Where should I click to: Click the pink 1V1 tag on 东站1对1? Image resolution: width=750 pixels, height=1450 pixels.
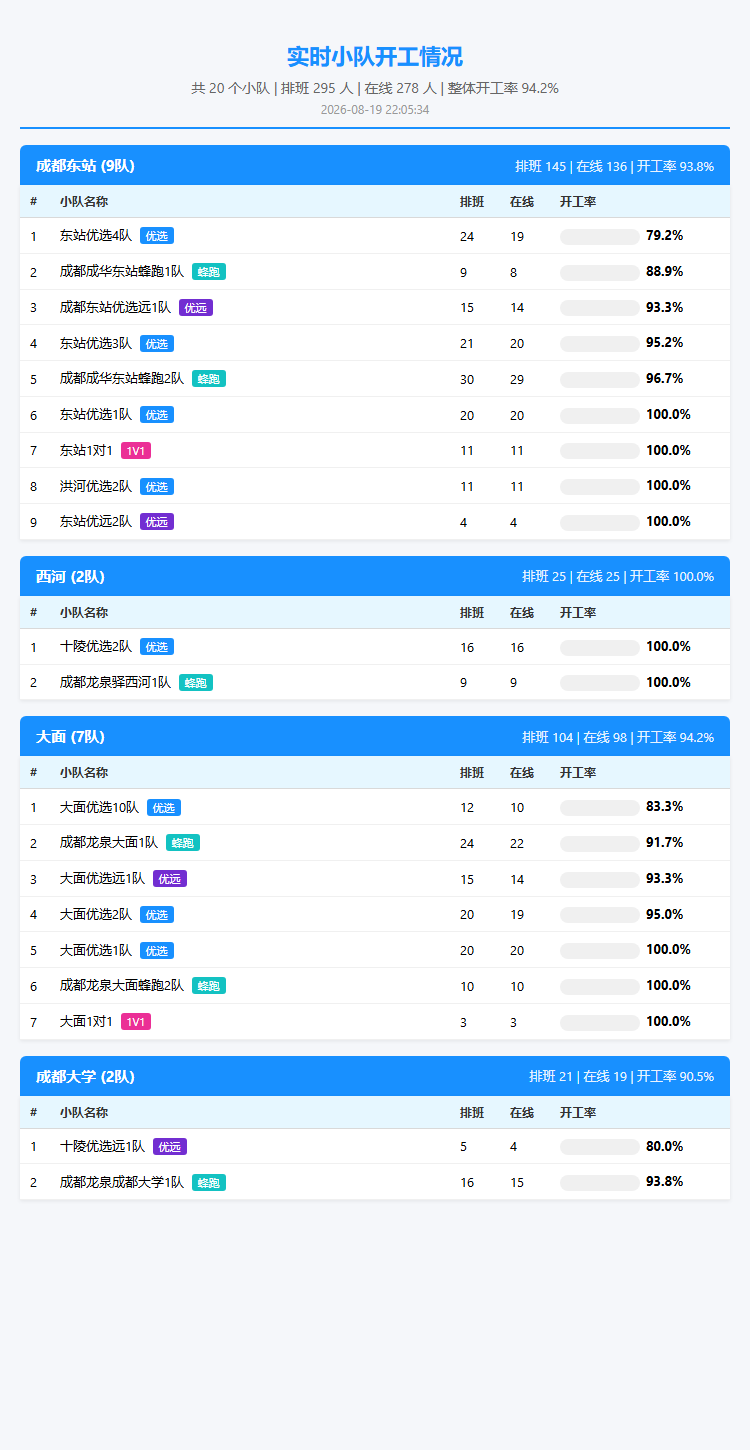136,451
